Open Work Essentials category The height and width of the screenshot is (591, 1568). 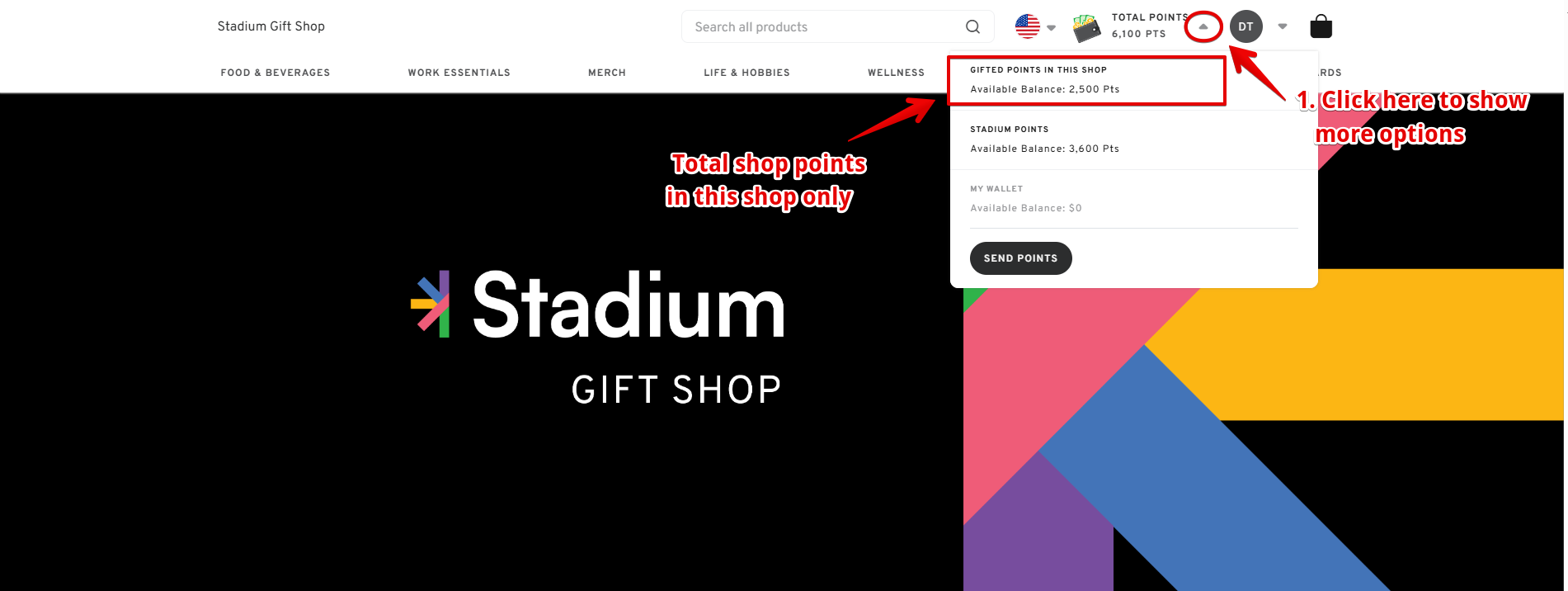pyautogui.click(x=459, y=73)
